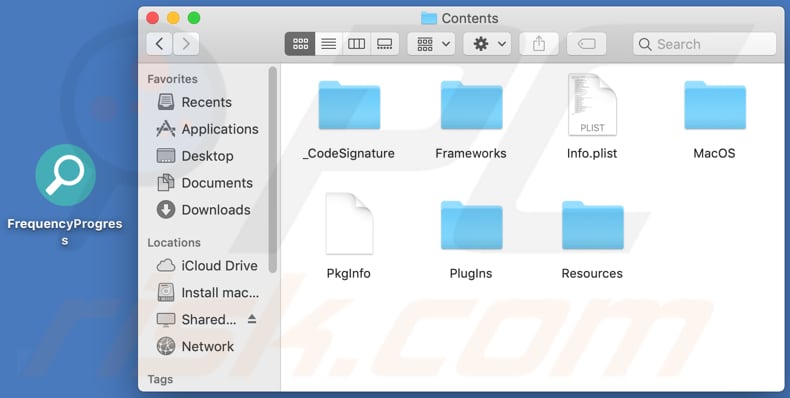
Task: Click the Contents folder title icon
Action: click(429, 19)
